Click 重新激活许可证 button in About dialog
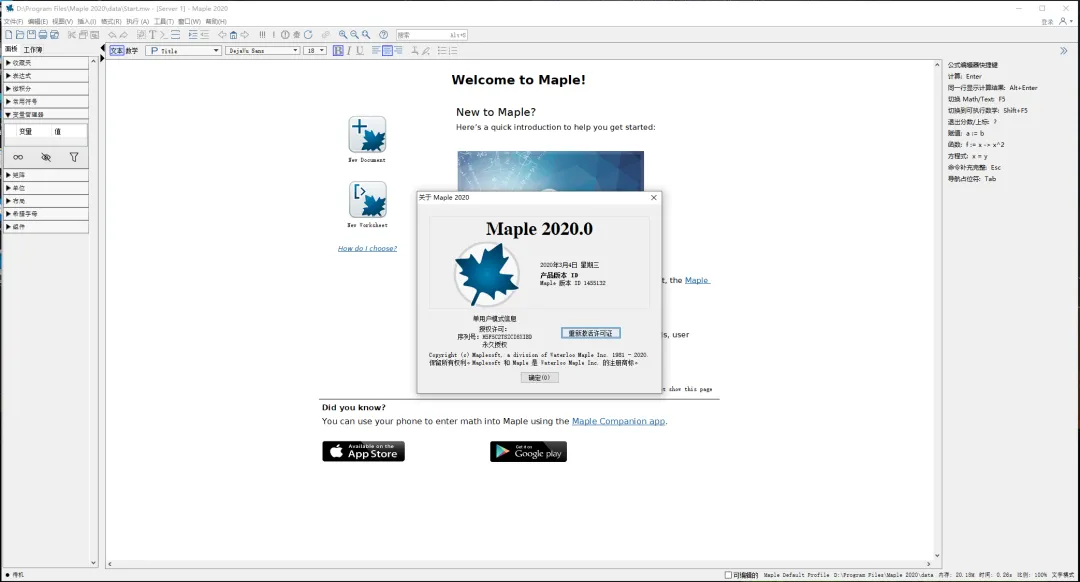 590,333
